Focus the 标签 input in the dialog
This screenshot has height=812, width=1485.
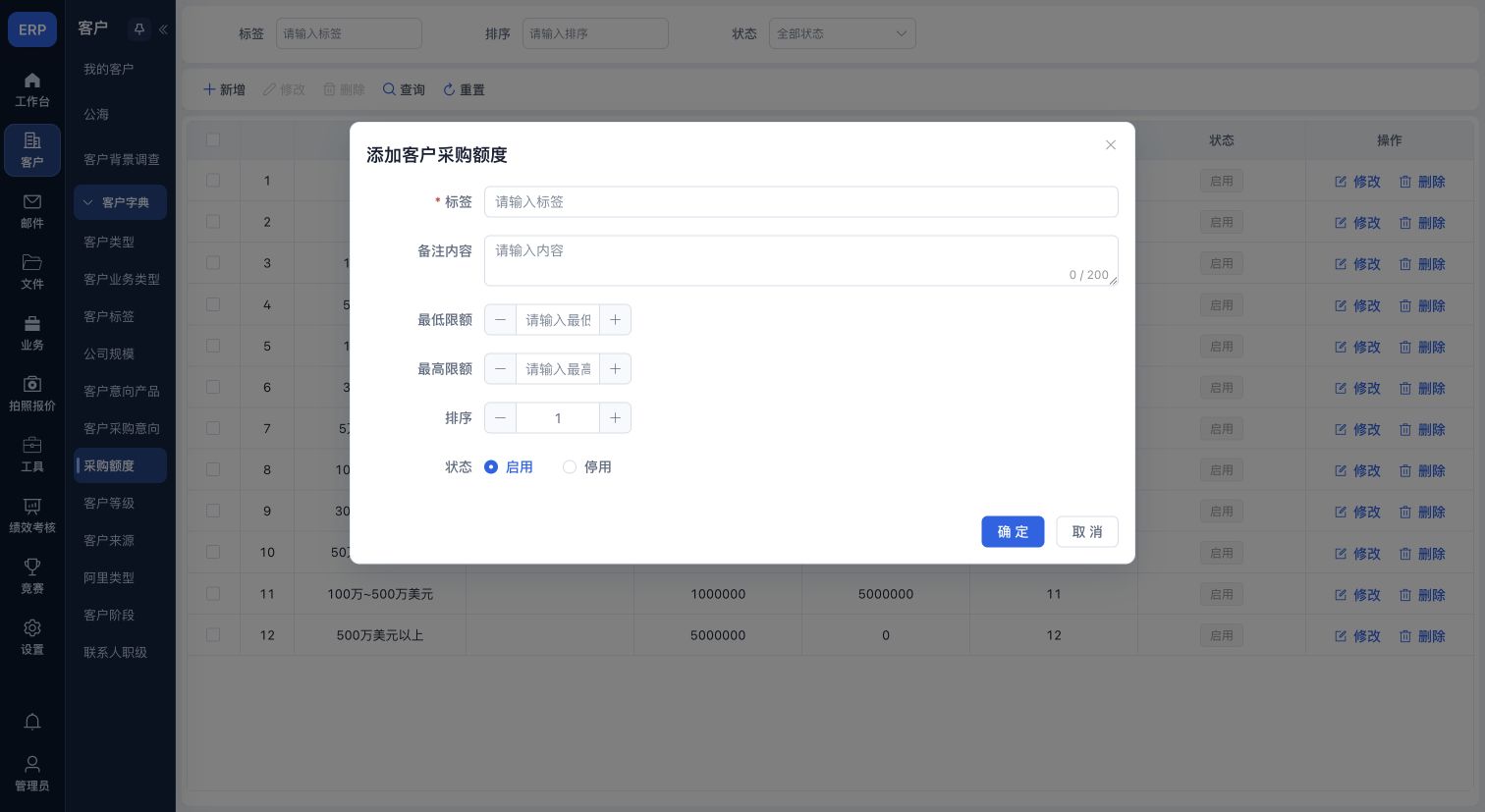click(801, 202)
